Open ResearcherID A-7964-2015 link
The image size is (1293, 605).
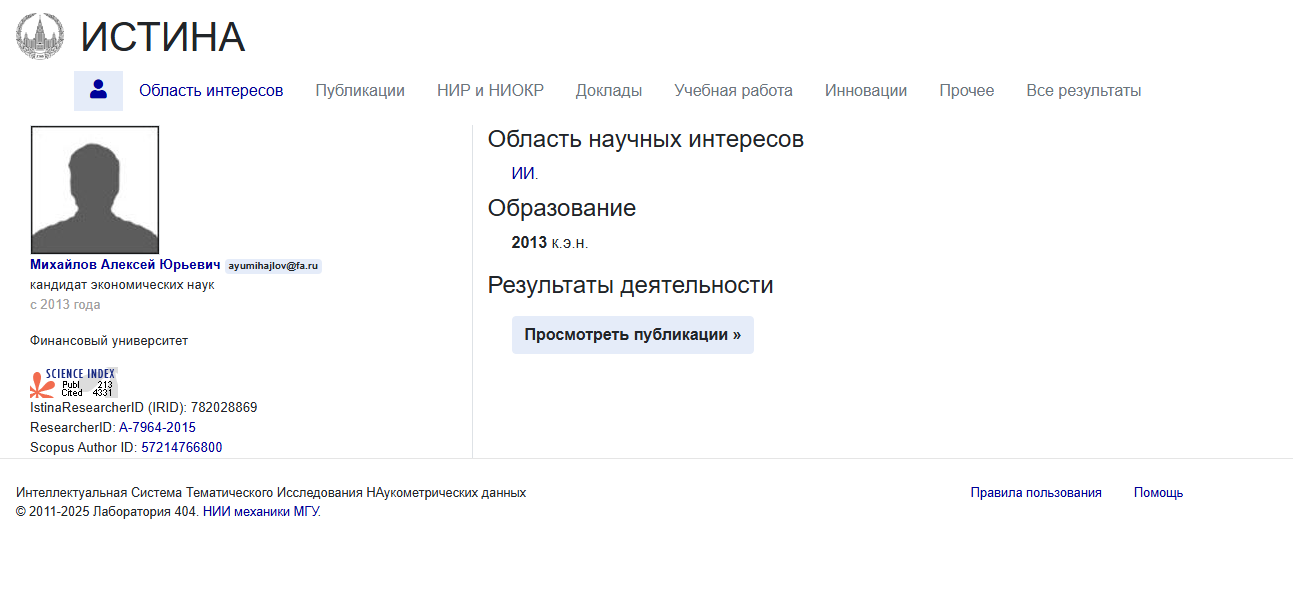[x=157, y=428]
